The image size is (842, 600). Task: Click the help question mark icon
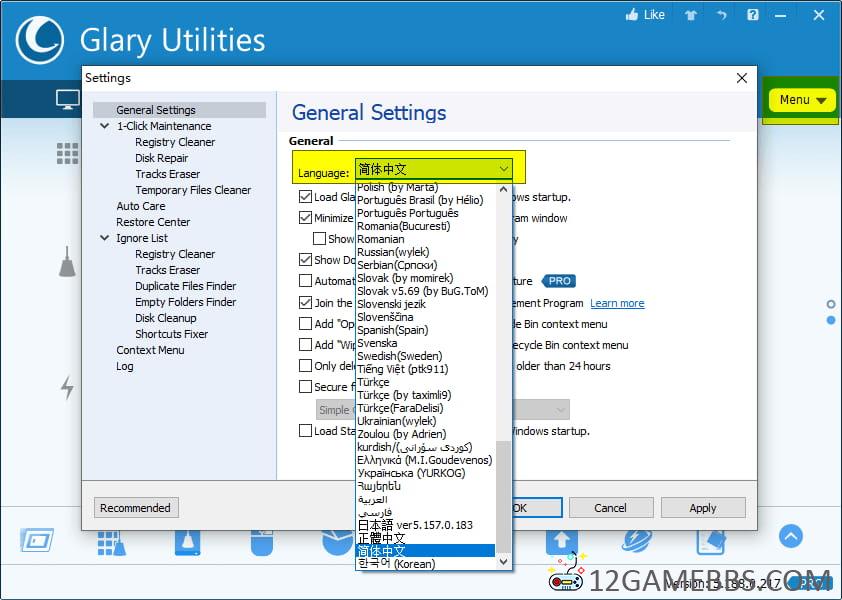(x=753, y=15)
